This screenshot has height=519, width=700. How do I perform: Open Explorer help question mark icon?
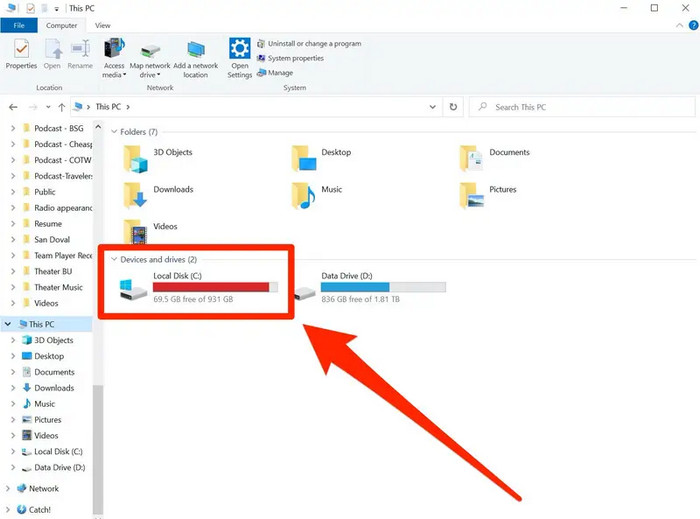click(693, 25)
